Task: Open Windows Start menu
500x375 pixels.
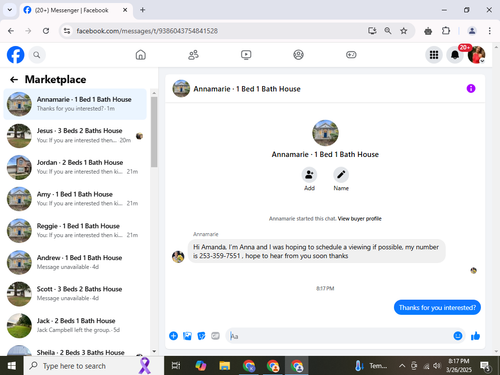Action: (x=11, y=366)
